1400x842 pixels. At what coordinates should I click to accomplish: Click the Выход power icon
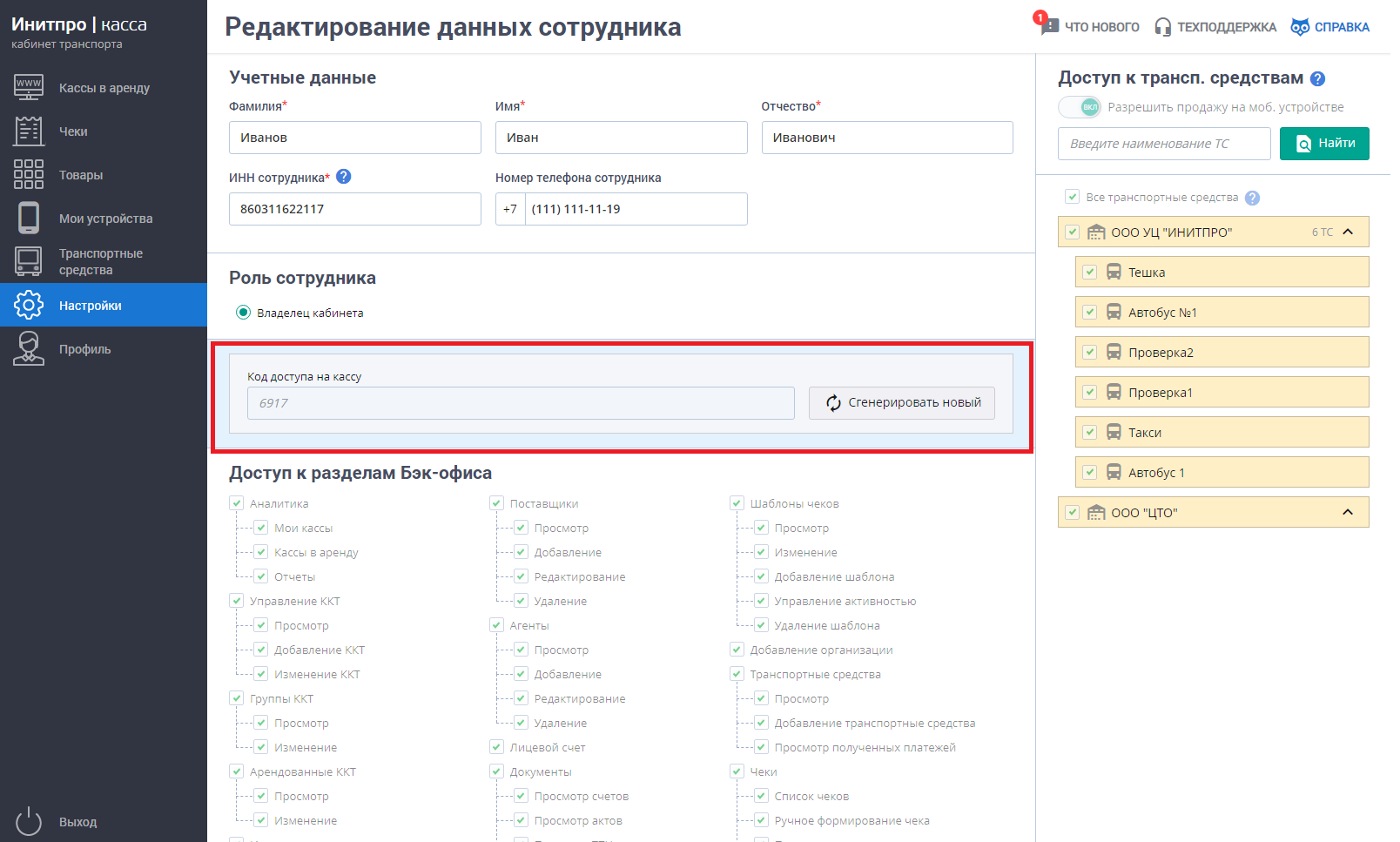coord(29,821)
